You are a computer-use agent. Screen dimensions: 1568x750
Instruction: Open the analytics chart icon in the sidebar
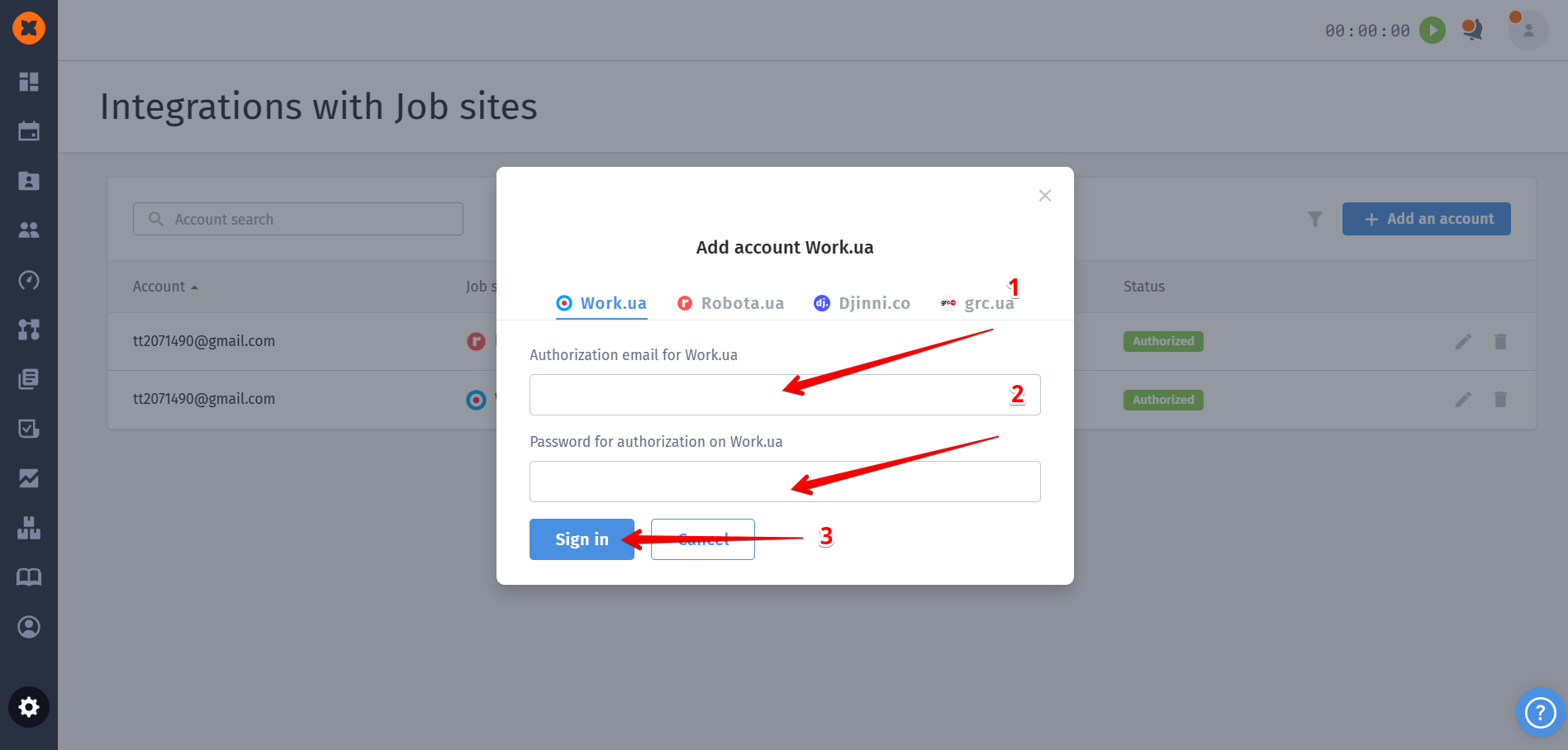click(x=29, y=478)
